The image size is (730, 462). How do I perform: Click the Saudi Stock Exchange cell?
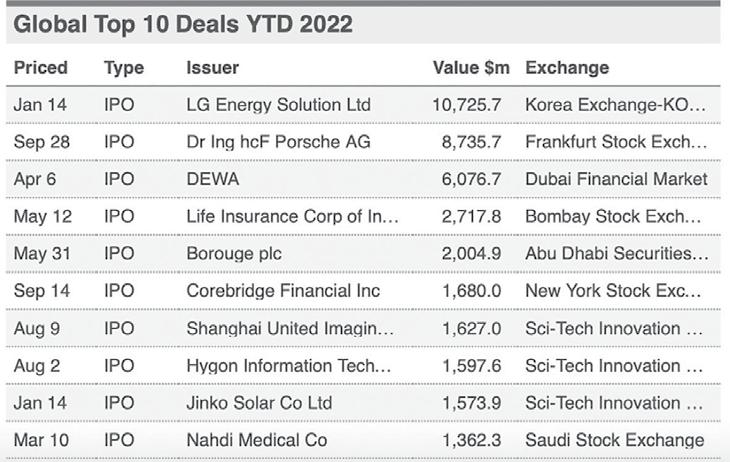pos(614,440)
